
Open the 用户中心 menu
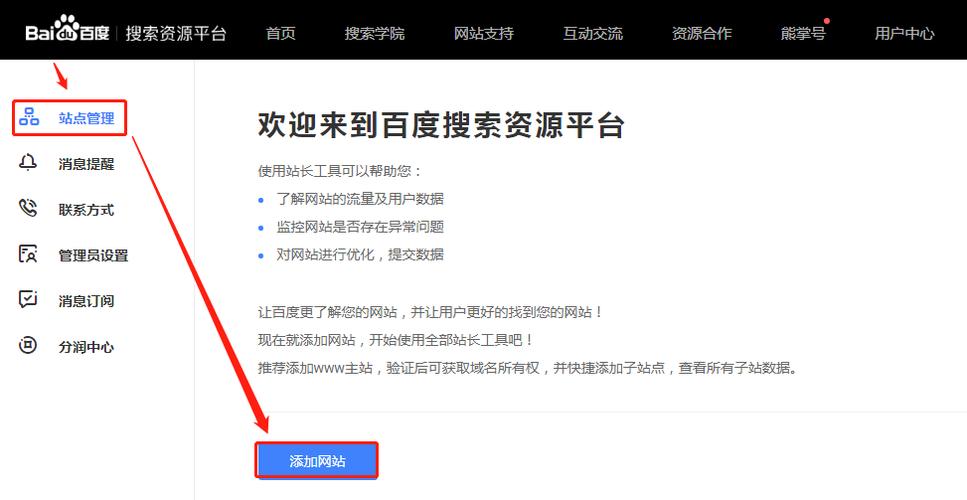click(x=904, y=33)
